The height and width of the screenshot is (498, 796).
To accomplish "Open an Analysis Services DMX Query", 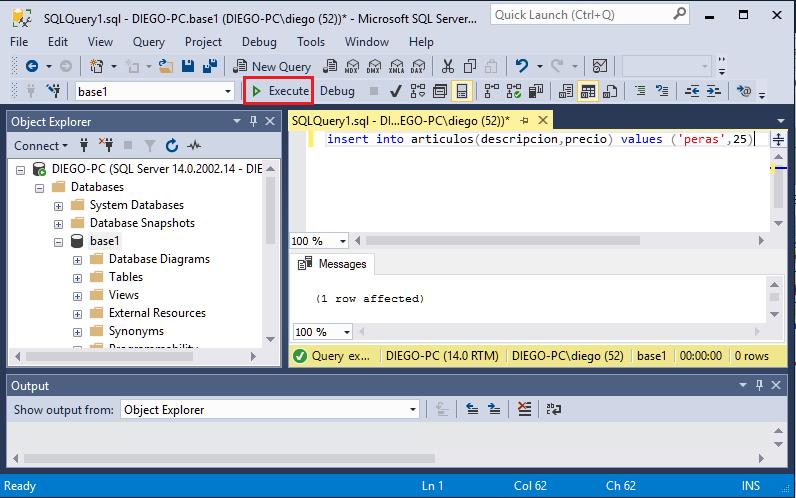I will [x=374, y=66].
